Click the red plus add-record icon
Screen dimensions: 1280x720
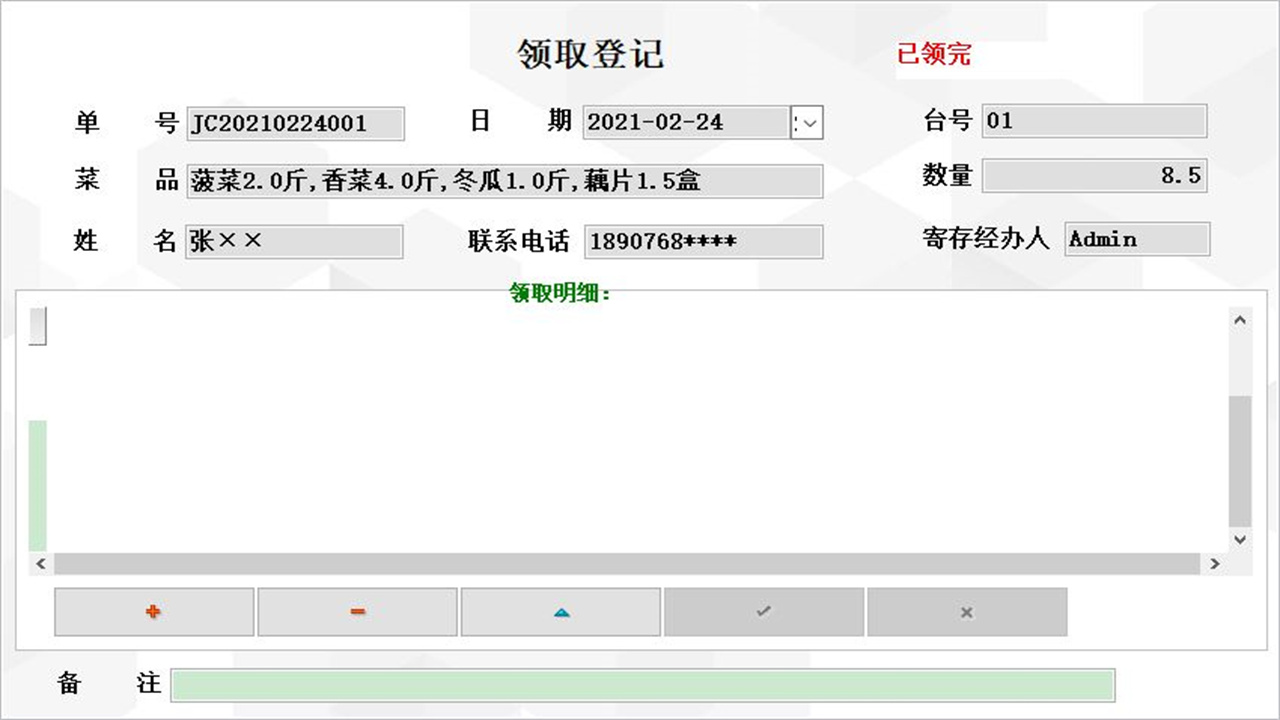(x=153, y=612)
